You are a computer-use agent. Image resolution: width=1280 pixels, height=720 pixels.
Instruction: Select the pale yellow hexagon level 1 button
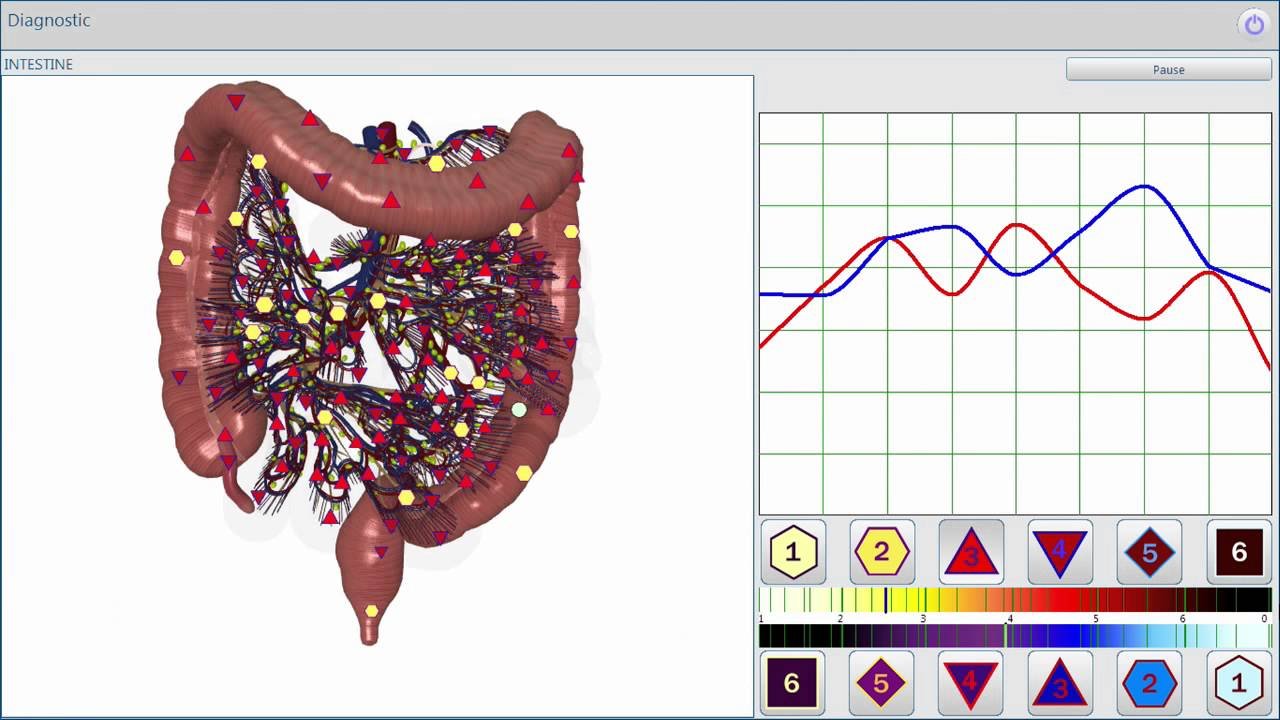tap(793, 552)
